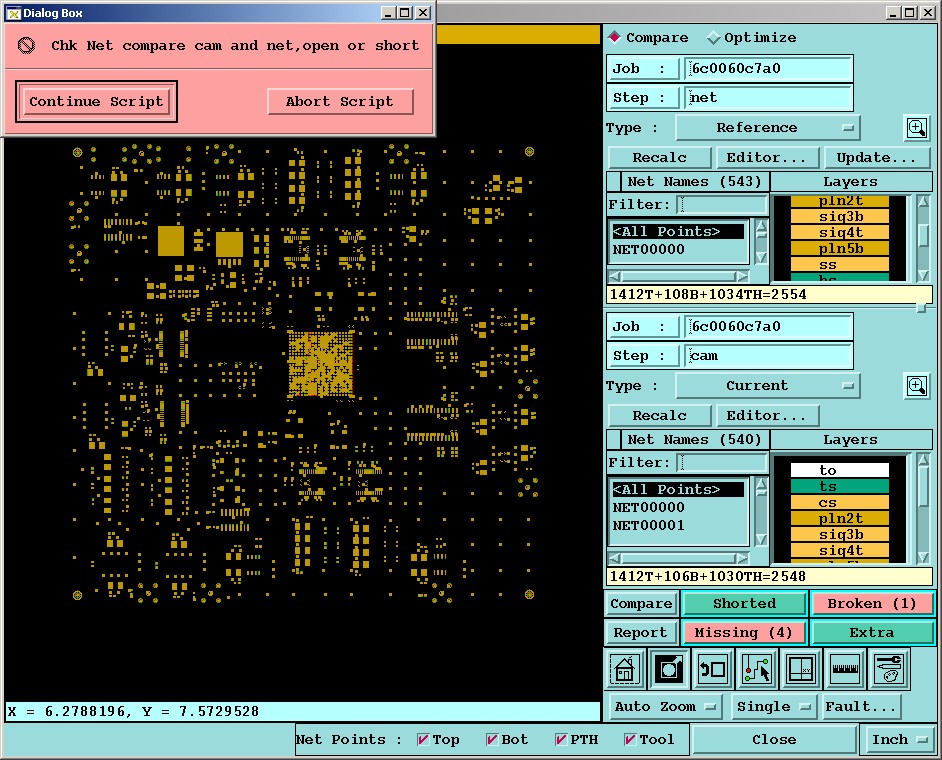Toggle the Tool net points checkbox
942x760 pixels.
(630, 740)
